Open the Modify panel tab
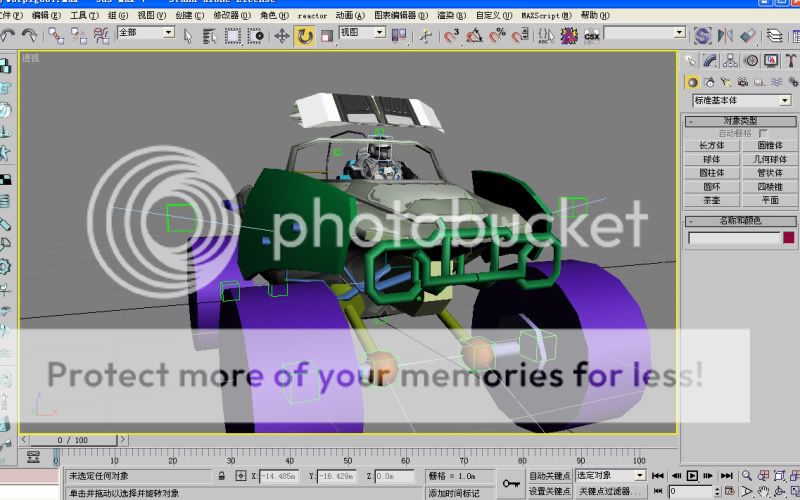Screen dimensions: 800x500 point(708,60)
